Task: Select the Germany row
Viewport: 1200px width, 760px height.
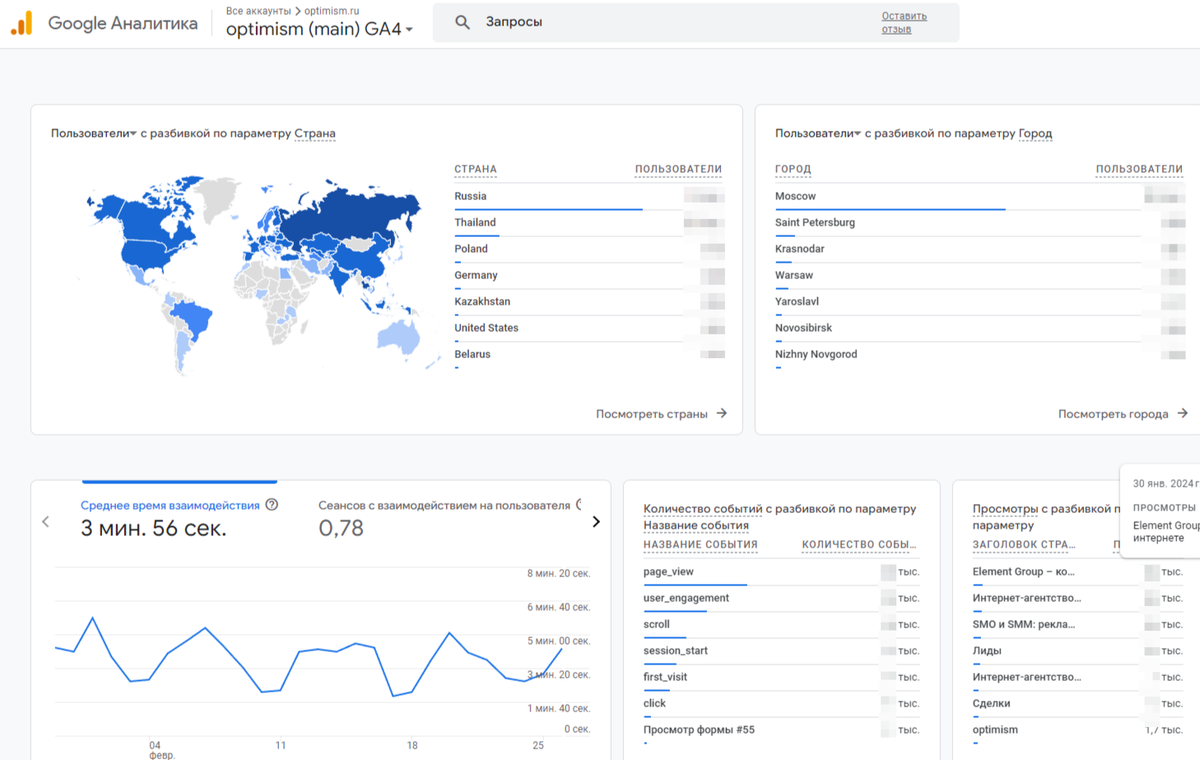Action: (588, 275)
